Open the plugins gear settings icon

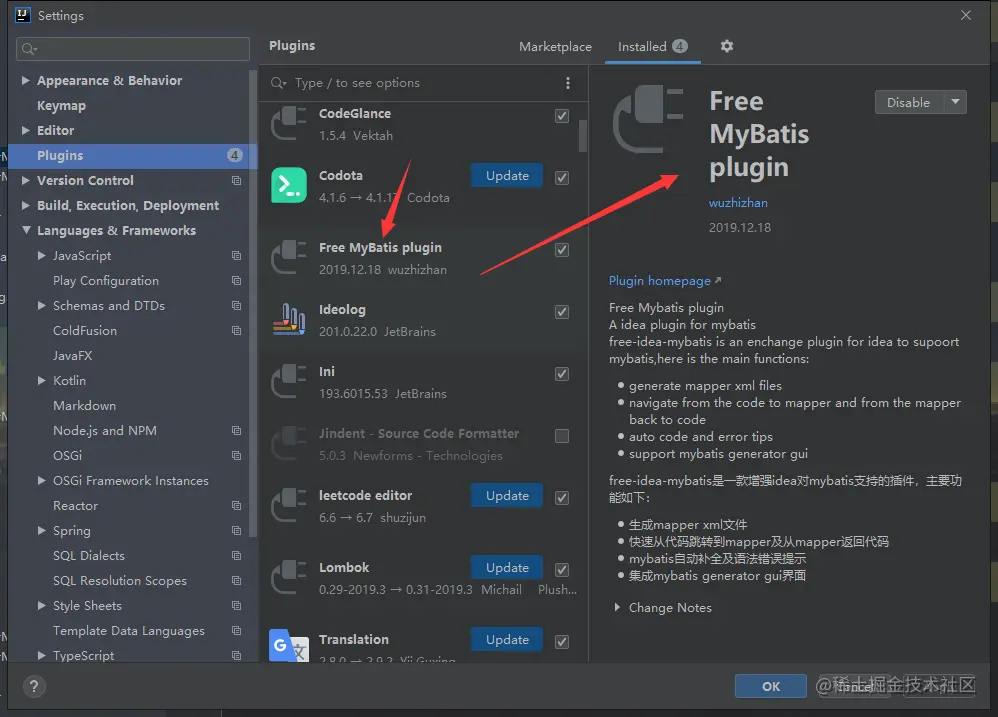(x=727, y=46)
